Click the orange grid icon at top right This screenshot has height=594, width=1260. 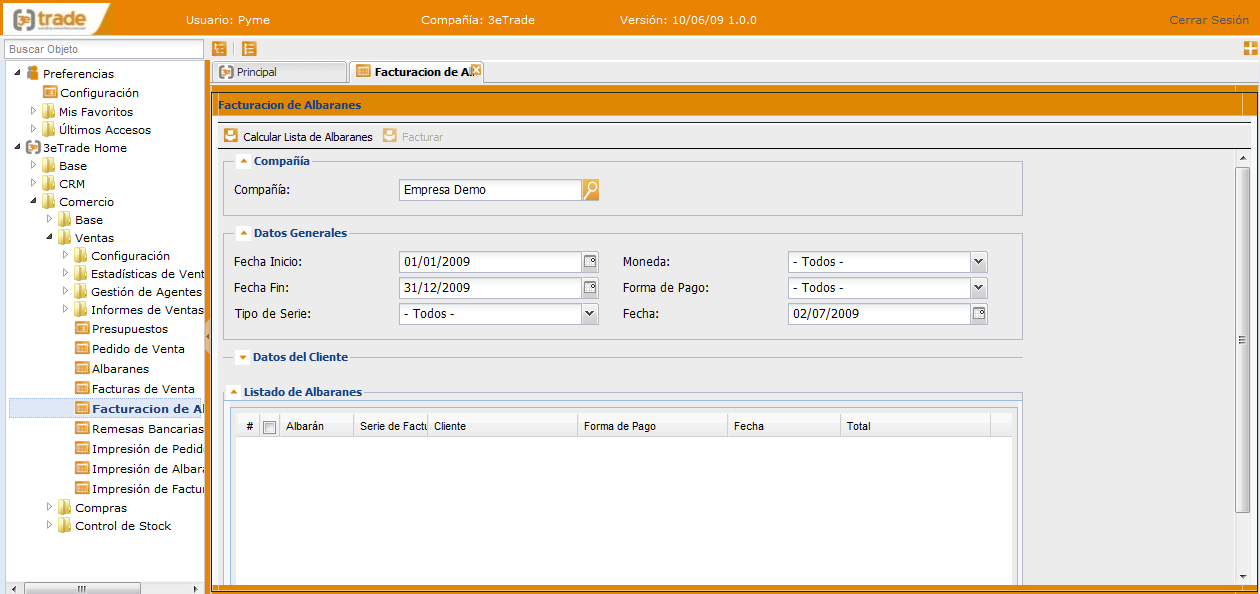pos(1250,48)
